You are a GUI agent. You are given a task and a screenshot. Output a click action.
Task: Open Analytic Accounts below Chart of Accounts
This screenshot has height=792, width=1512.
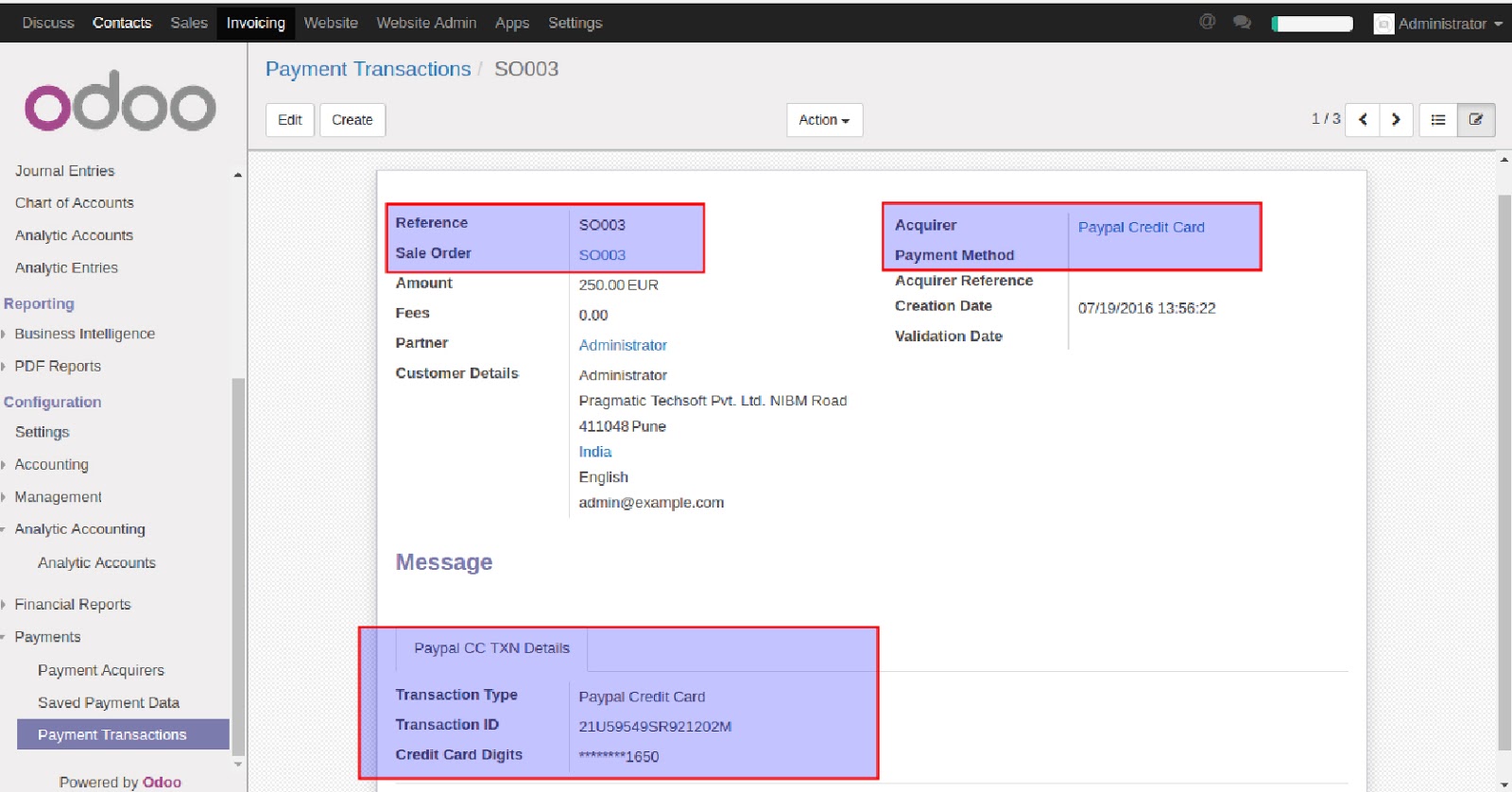click(x=74, y=235)
